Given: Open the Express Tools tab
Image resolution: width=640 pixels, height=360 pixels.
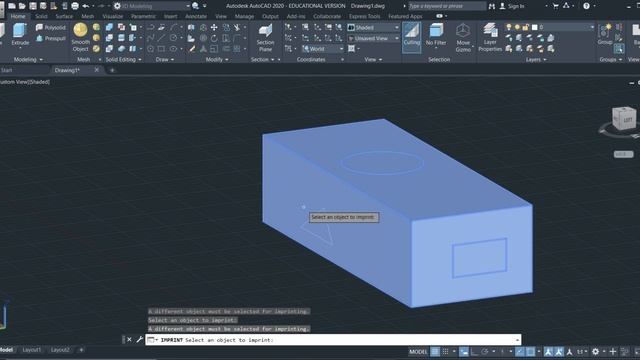Looking at the screenshot, I should coord(364,16).
